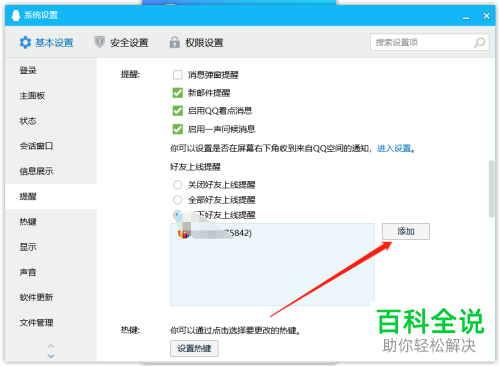The image size is (500, 366).
Task: Select 显示 in the sidebar
Action: 51,247
